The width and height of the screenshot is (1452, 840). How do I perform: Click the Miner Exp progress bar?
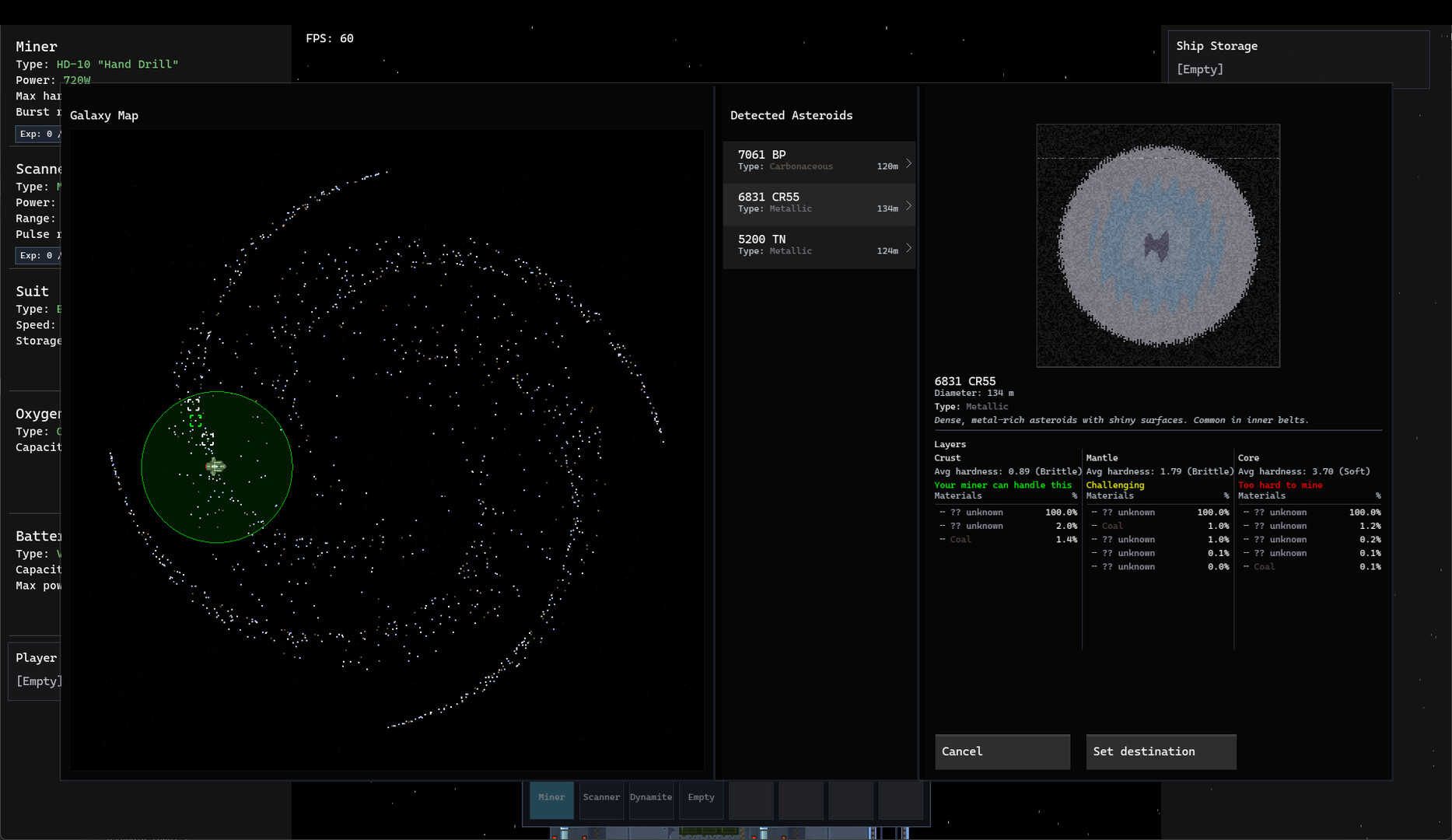[x=37, y=134]
